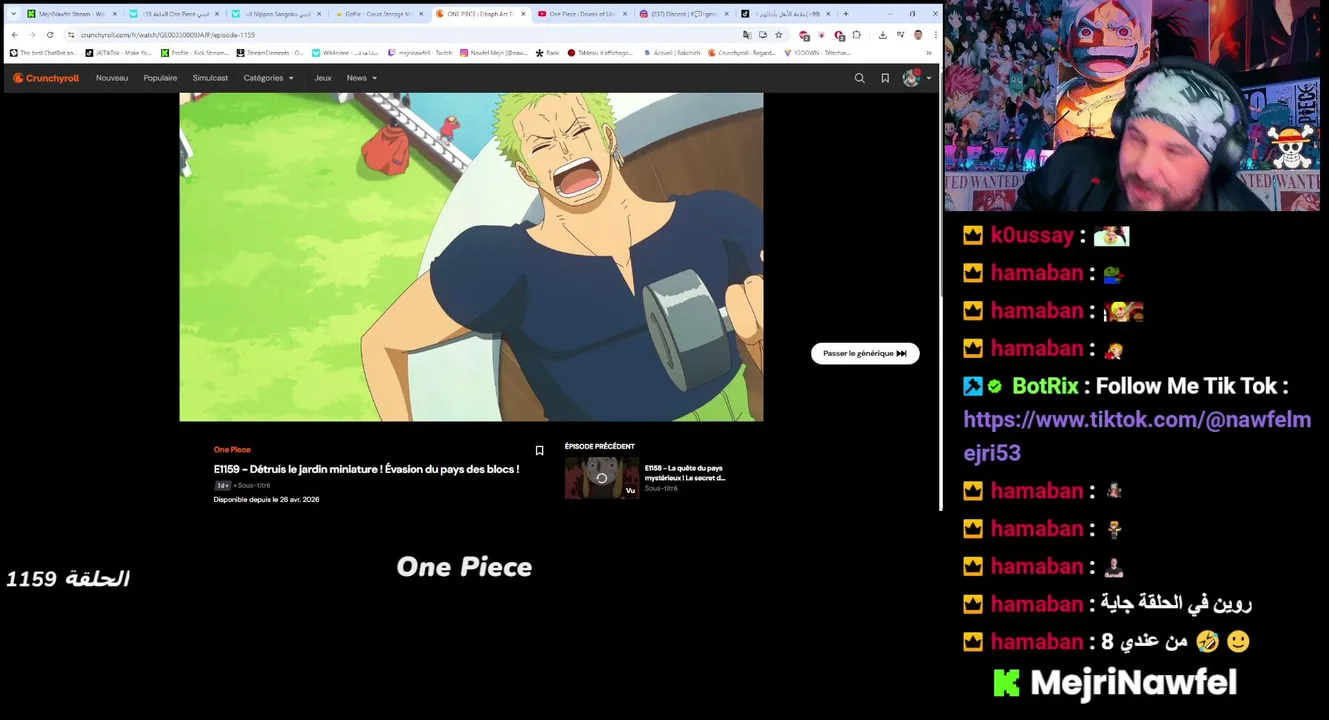The image size is (1329, 720).
Task: Expand the account dropdown arrow beside avatar
Action: click(x=929, y=78)
